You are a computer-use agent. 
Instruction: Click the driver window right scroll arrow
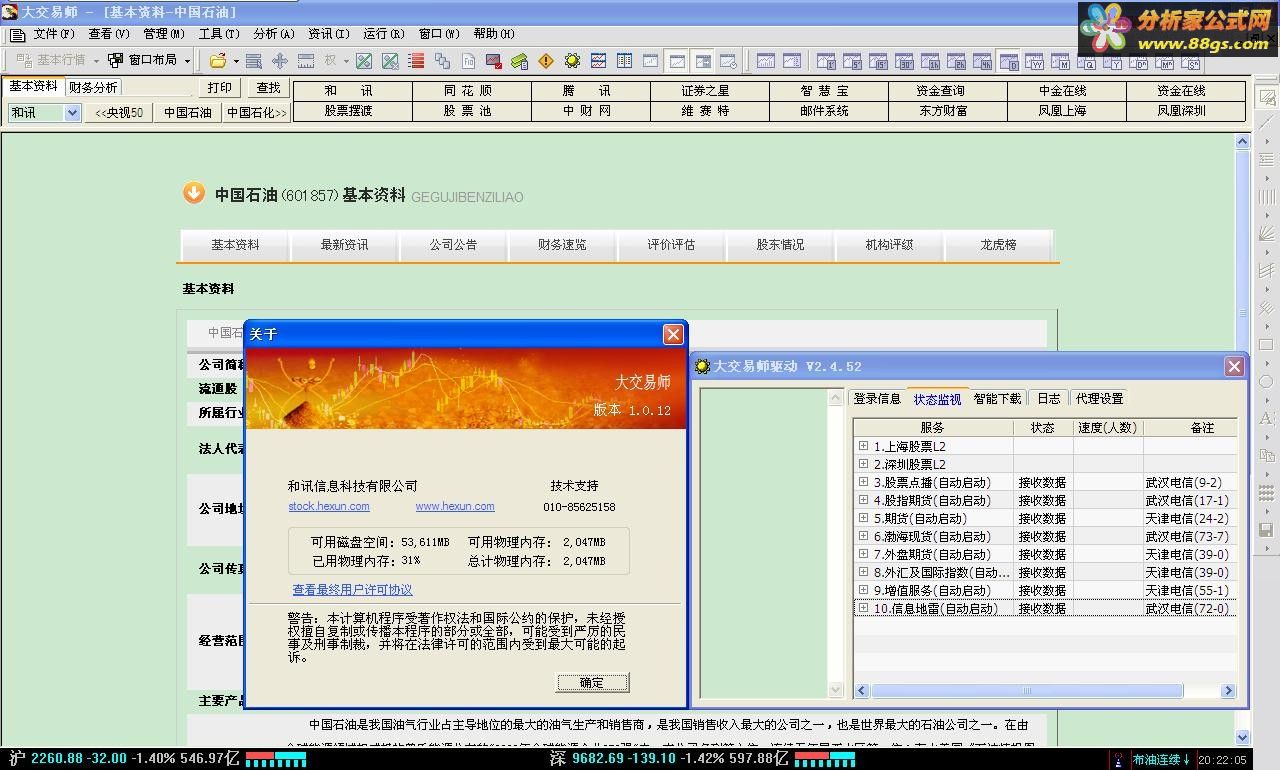(x=1228, y=690)
